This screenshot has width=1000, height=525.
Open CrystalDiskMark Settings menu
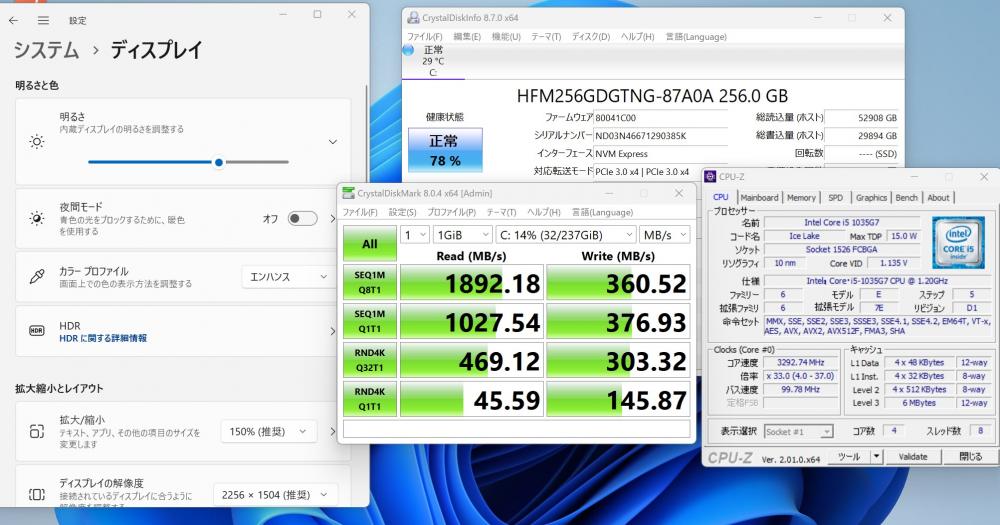pos(402,212)
